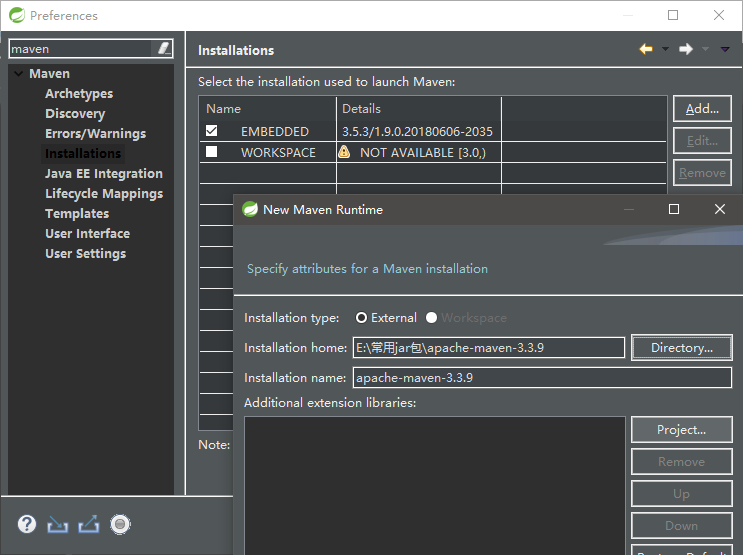Screen dimensions: 743x555
Task: Open back history dropdown arrow
Action: (665, 49)
